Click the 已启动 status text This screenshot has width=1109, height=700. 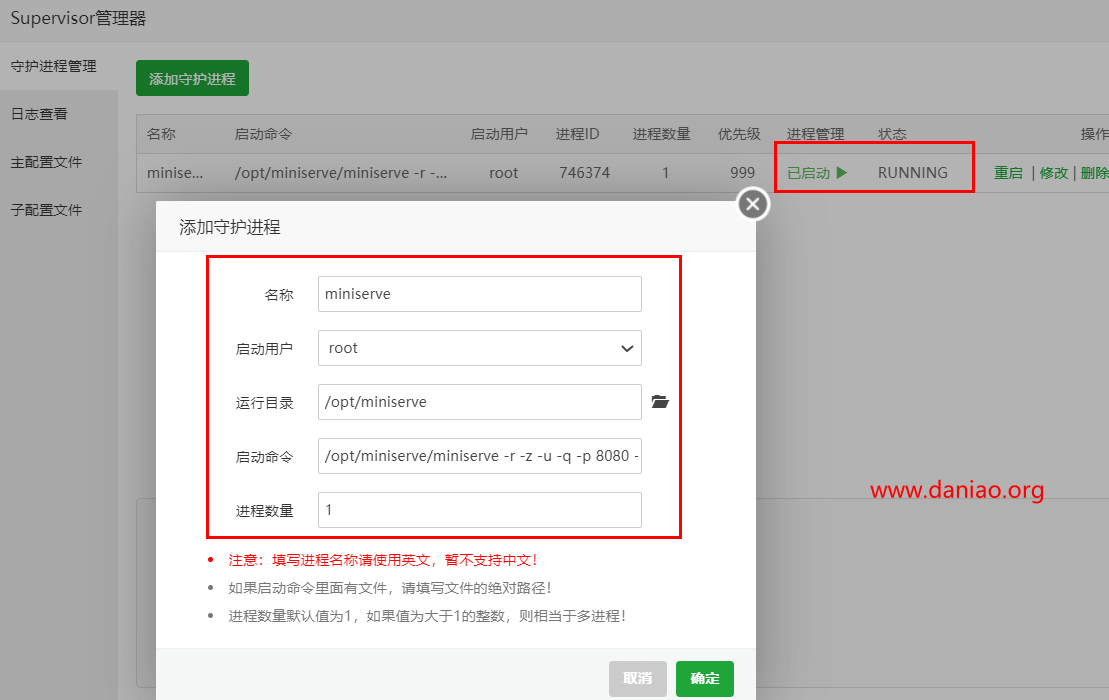pos(808,173)
